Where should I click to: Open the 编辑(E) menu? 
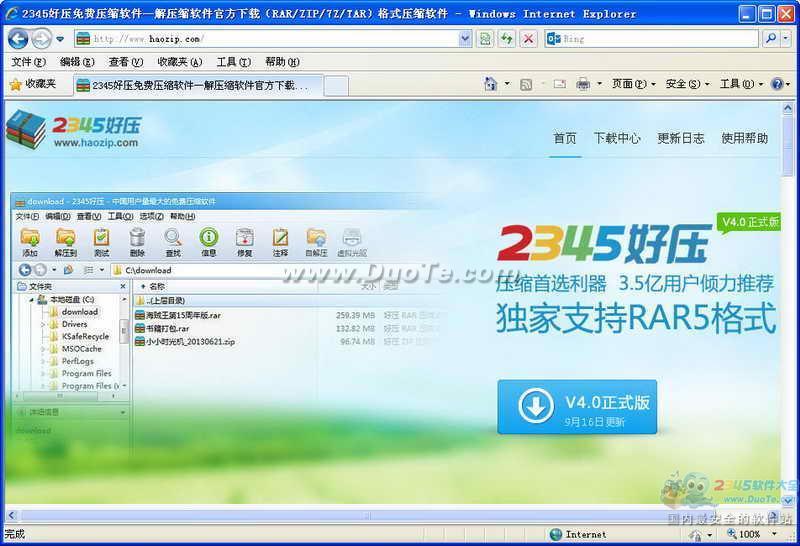(77, 62)
